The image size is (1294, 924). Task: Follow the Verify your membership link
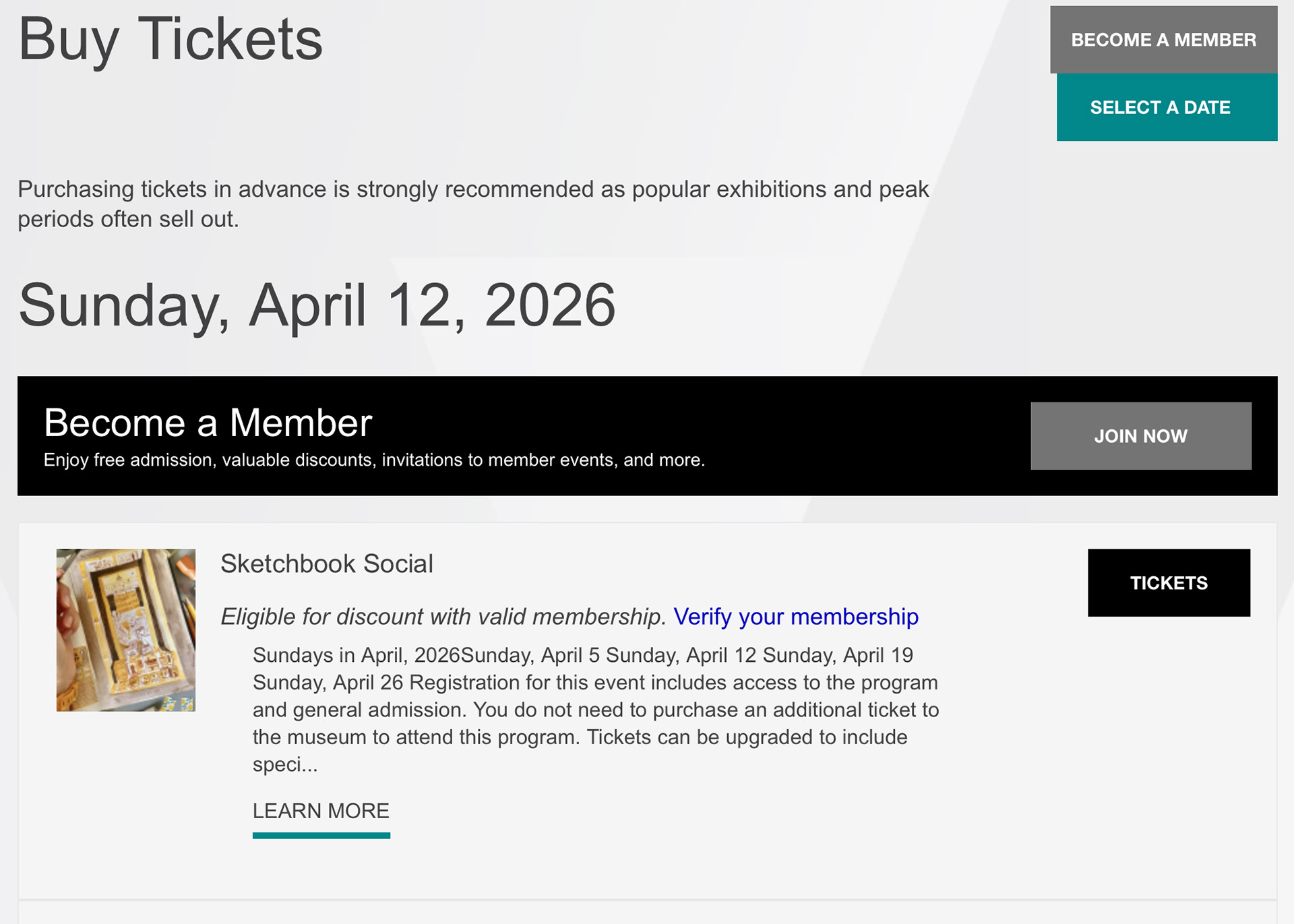point(795,617)
